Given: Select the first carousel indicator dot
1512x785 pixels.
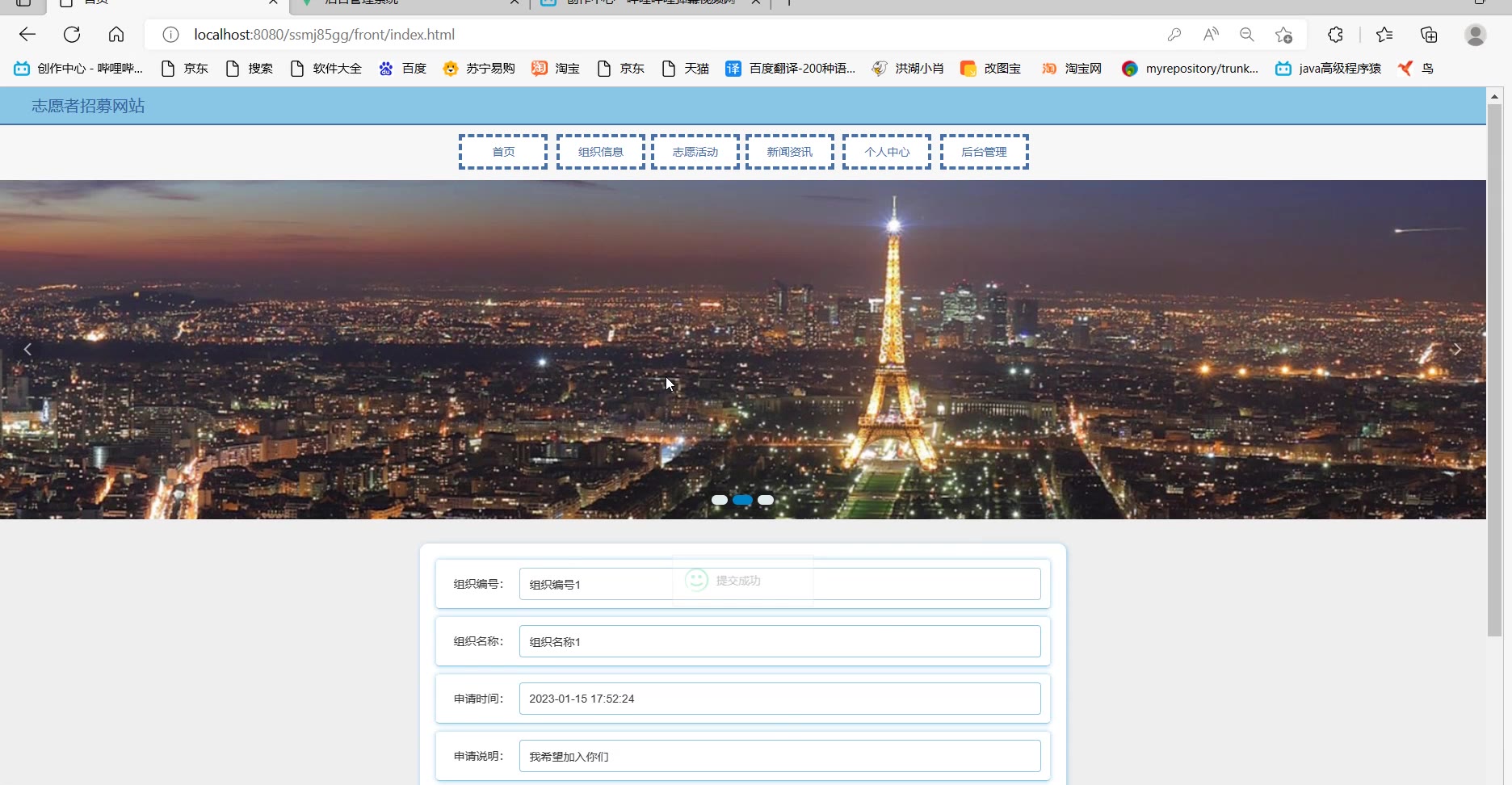Looking at the screenshot, I should pyautogui.click(x=719, y=500).
